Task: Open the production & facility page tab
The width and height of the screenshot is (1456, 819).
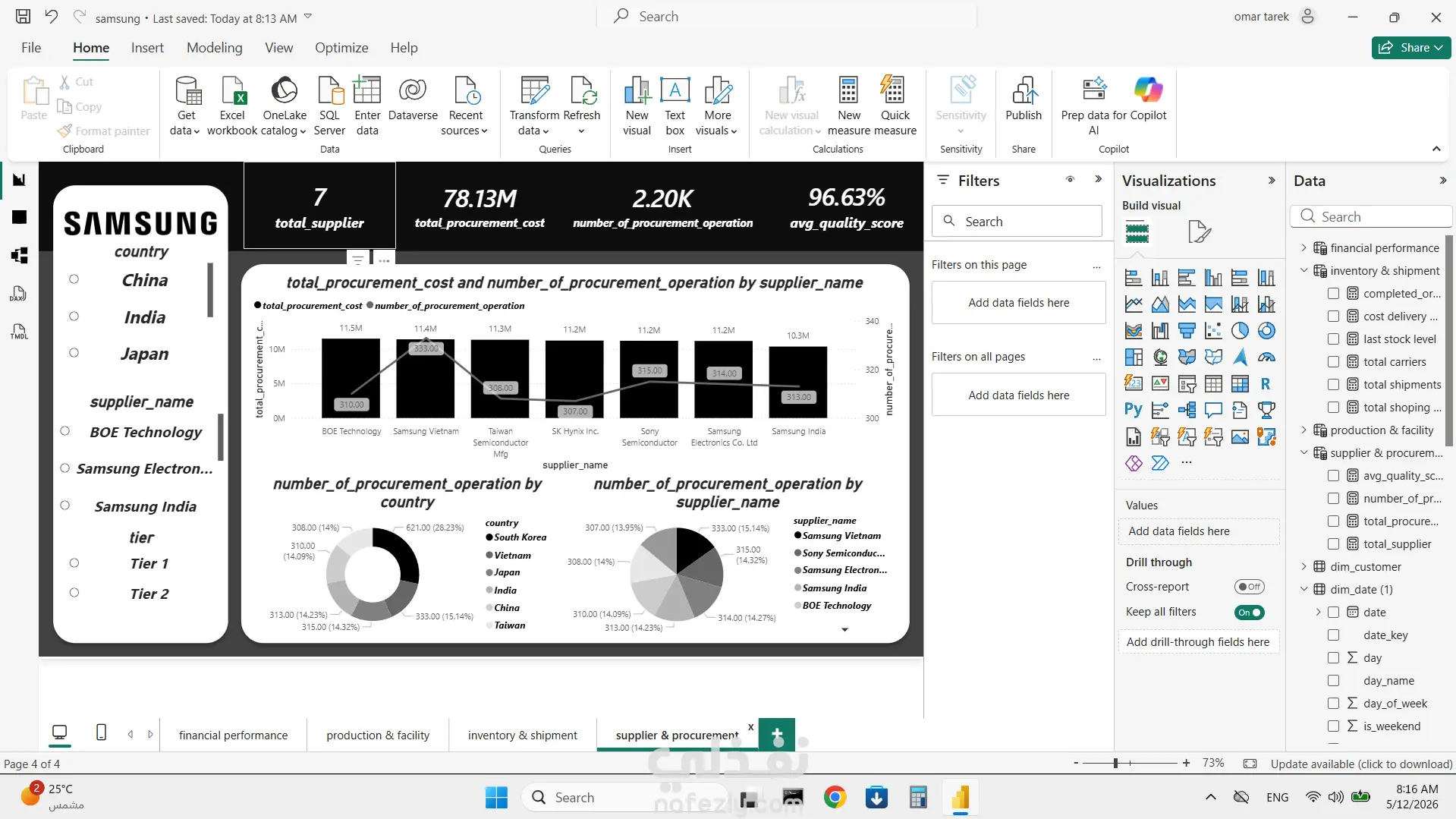Action: [x=378, y=736]
